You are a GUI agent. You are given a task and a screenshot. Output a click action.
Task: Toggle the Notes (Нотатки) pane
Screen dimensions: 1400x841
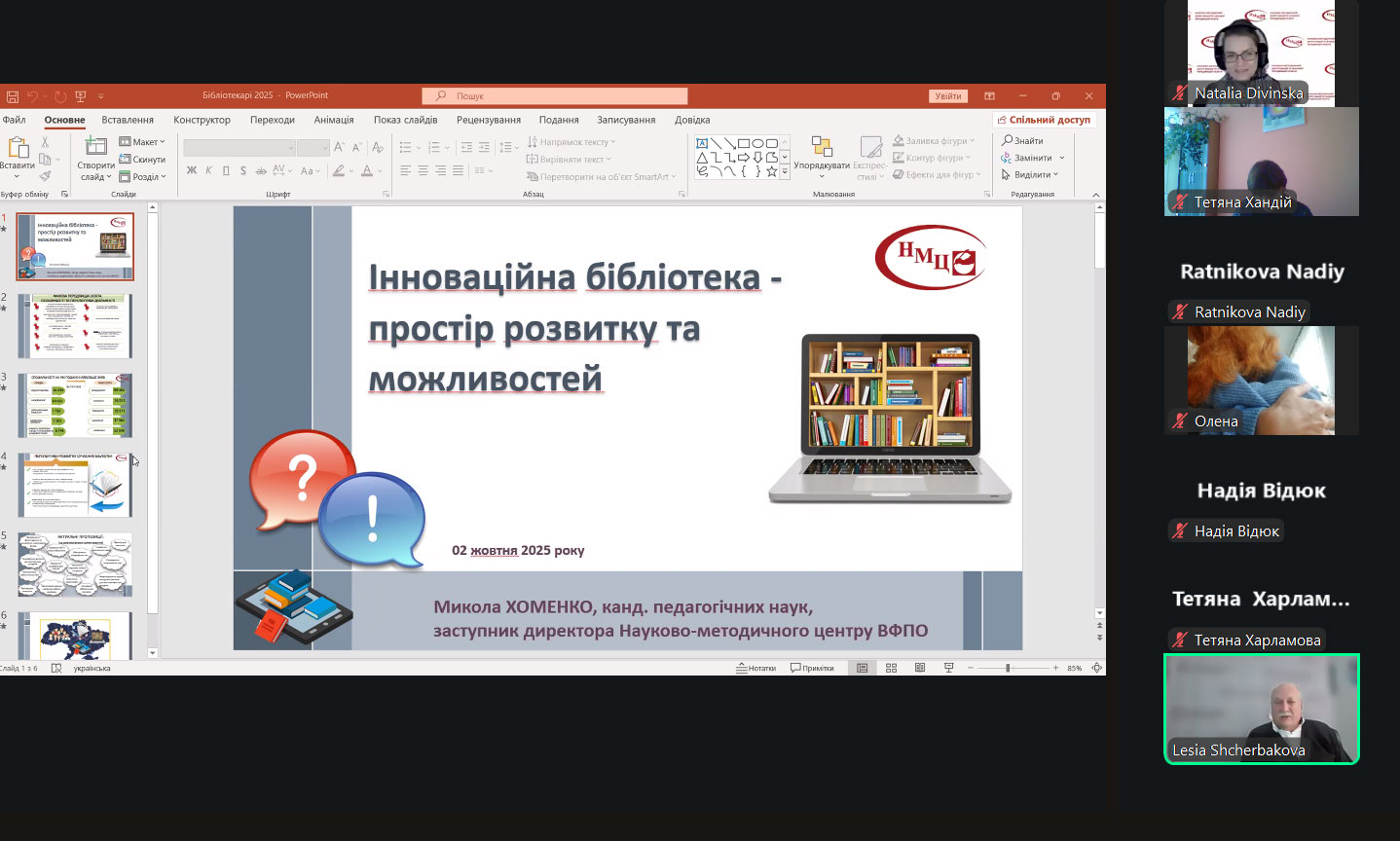point(756,668)
